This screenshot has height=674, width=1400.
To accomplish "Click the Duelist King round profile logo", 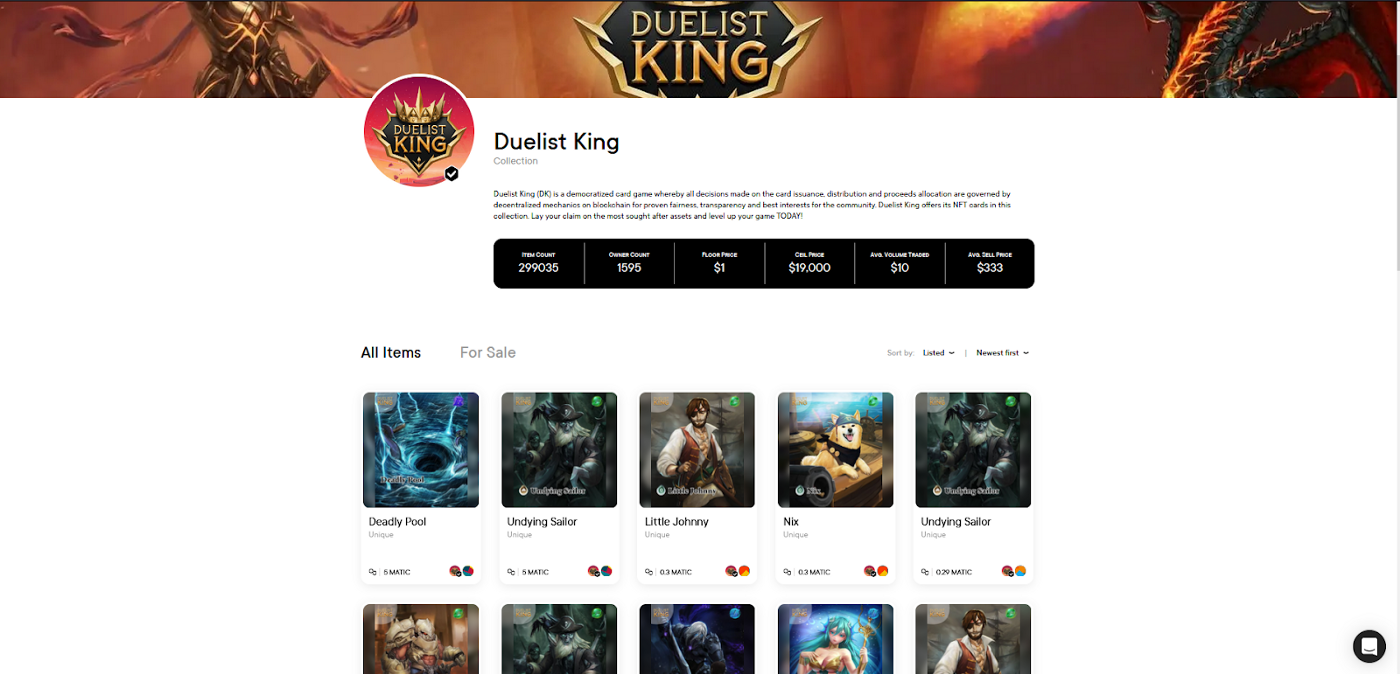I will click(419, 131).
